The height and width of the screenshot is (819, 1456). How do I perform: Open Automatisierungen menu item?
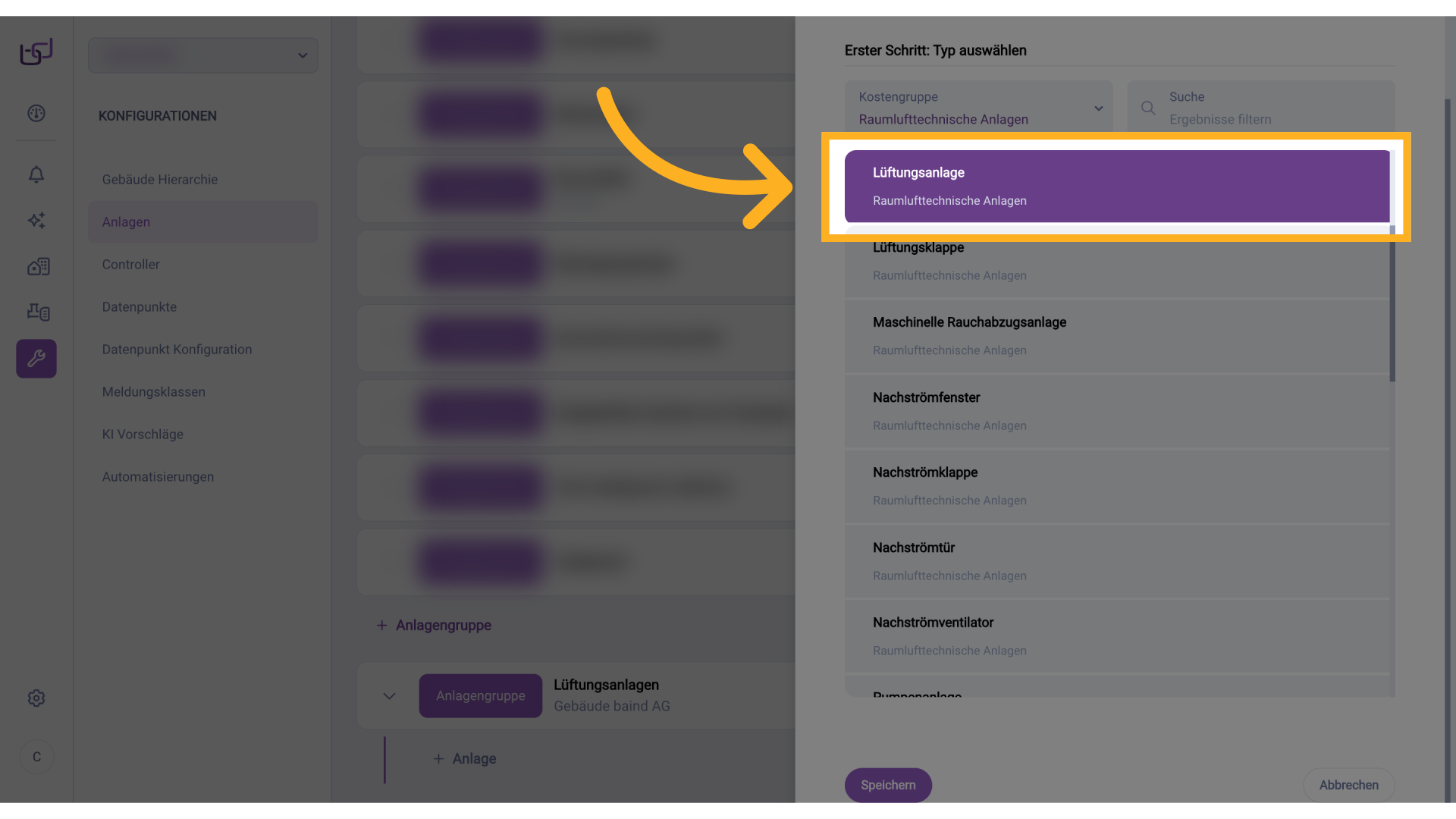[x=158, y=477]
